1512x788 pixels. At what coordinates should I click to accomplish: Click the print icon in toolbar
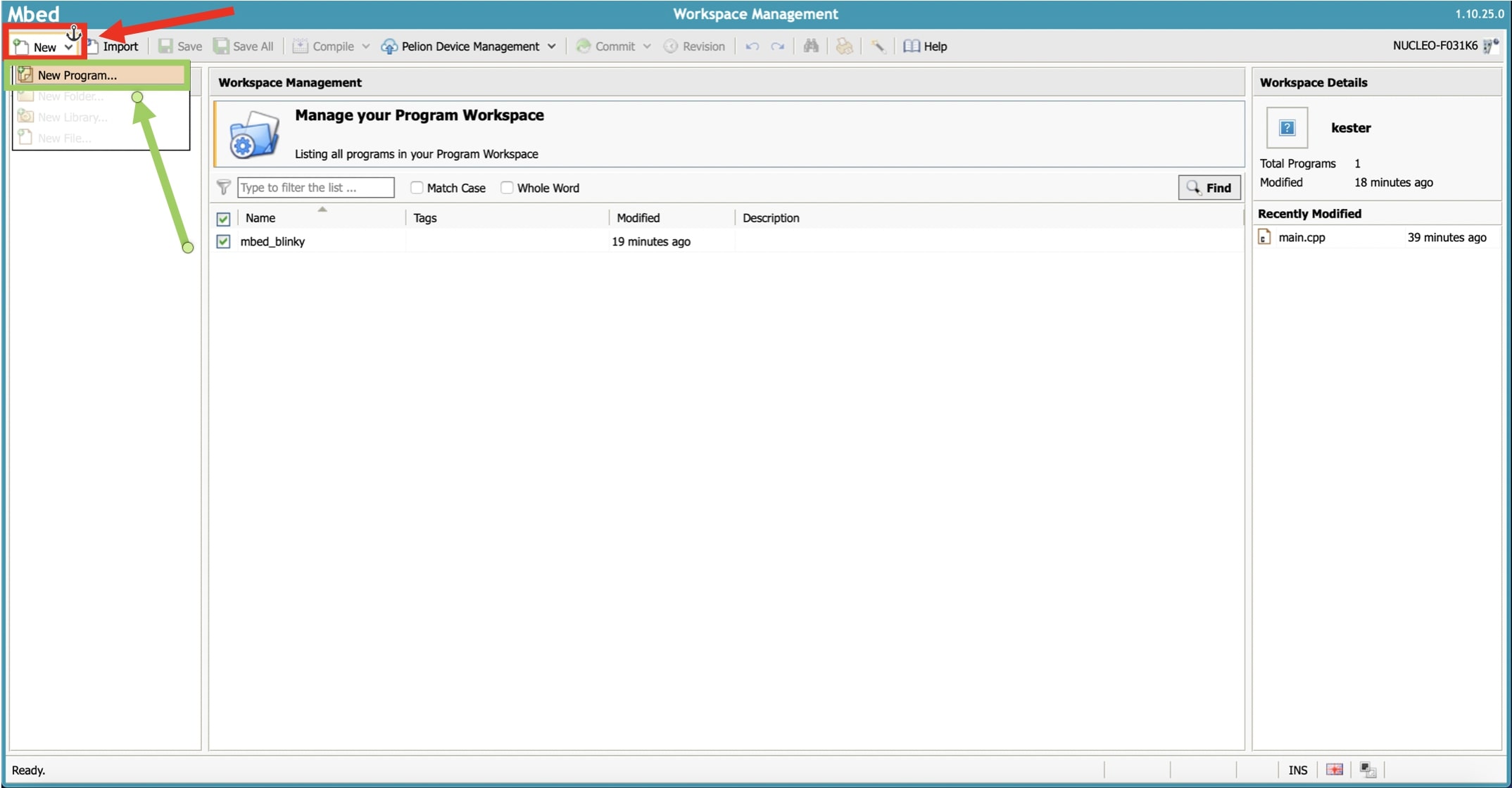click(x=844, y=46)
